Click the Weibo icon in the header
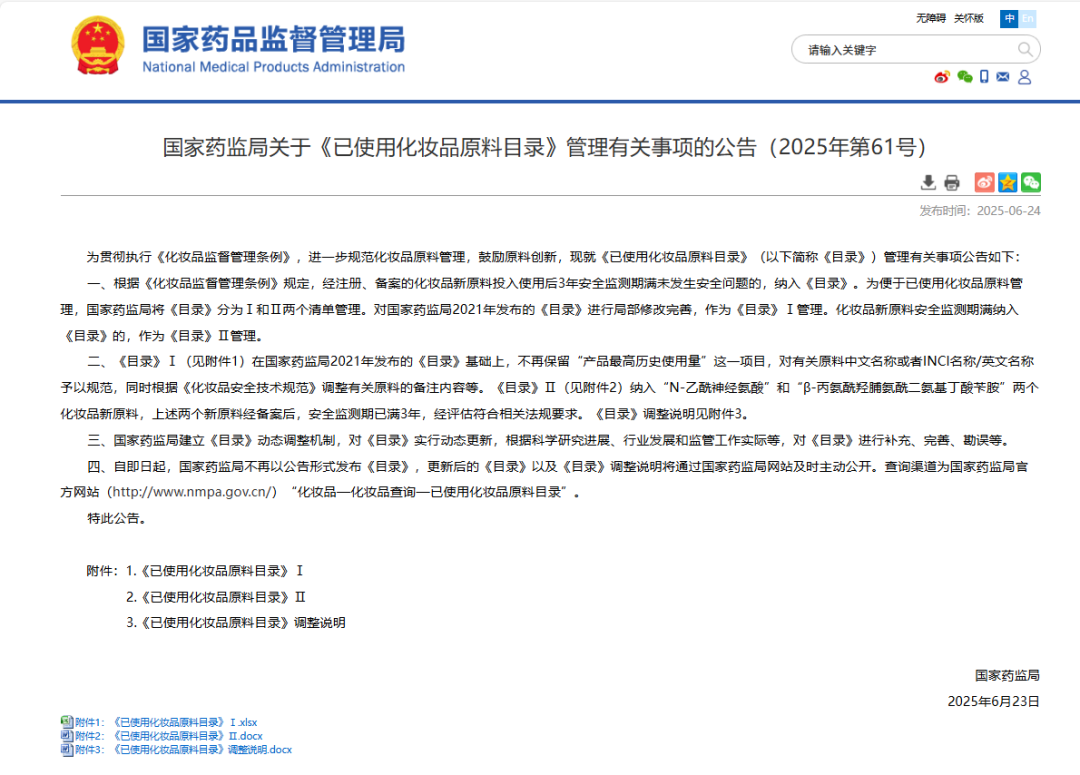 click(x=941, y=77)
